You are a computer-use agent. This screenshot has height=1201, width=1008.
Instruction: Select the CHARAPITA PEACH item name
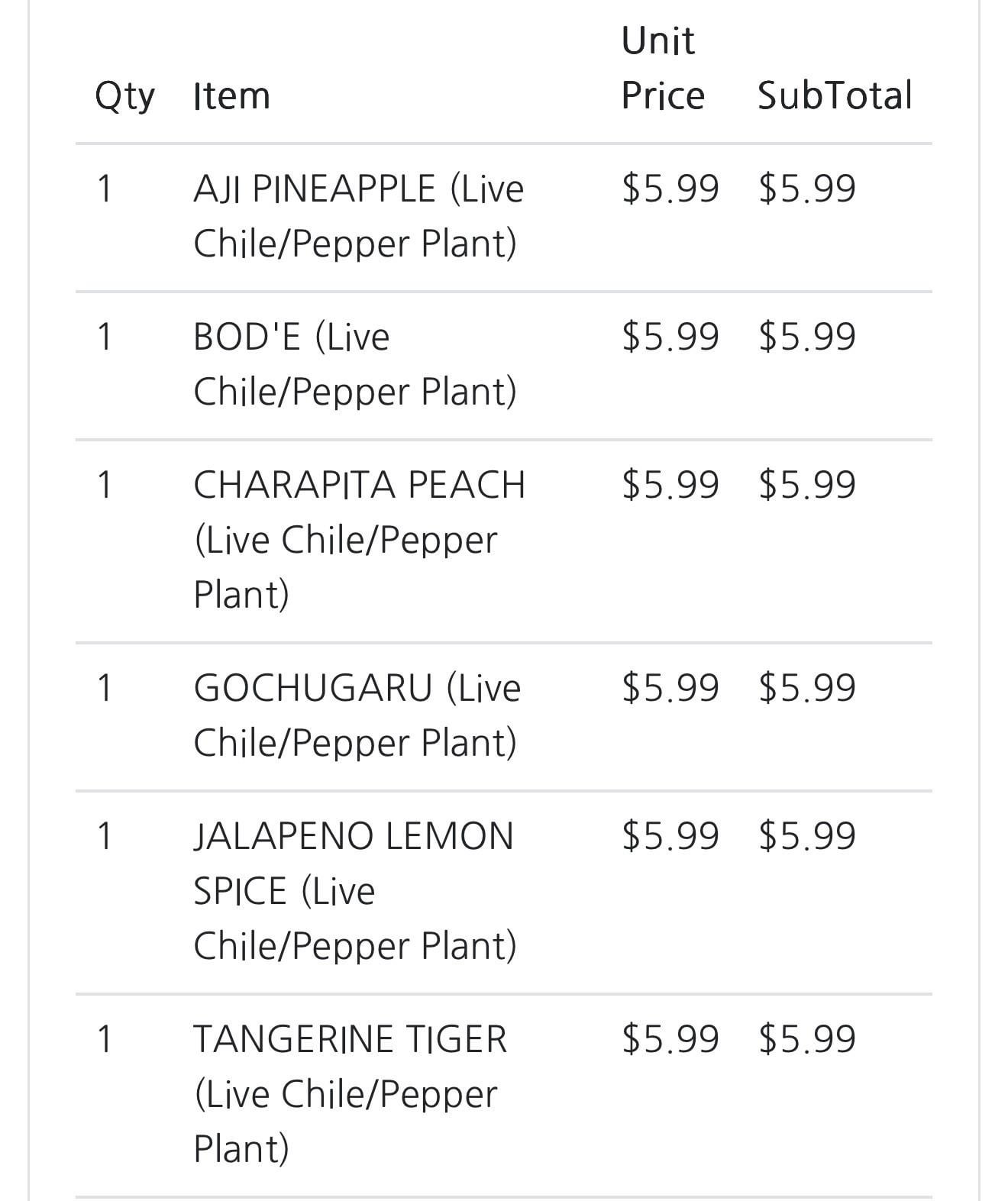pos(359,539)
